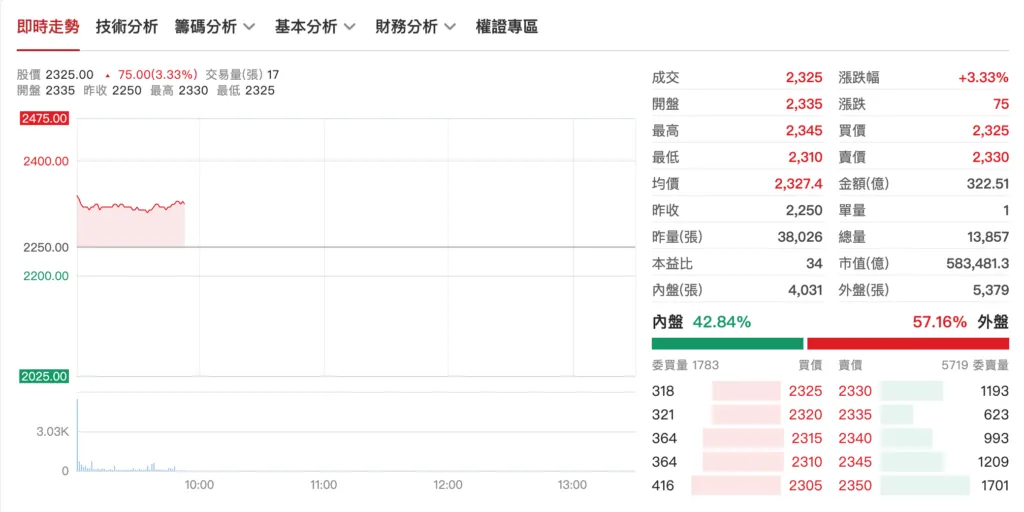
Task: Click the red 外盤 ratio bar
Action: [908, 344]
